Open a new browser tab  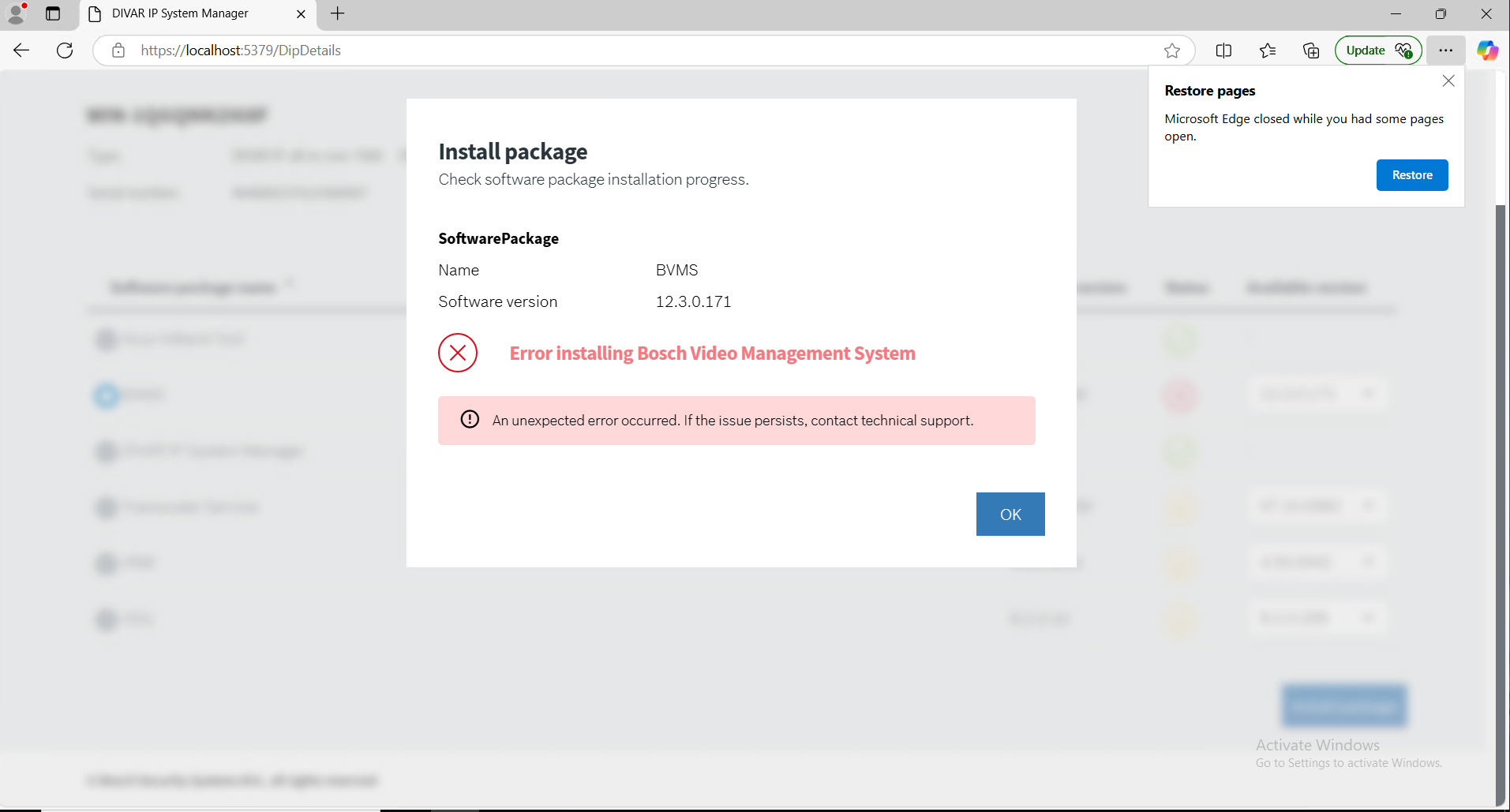(x=338, y=13)
